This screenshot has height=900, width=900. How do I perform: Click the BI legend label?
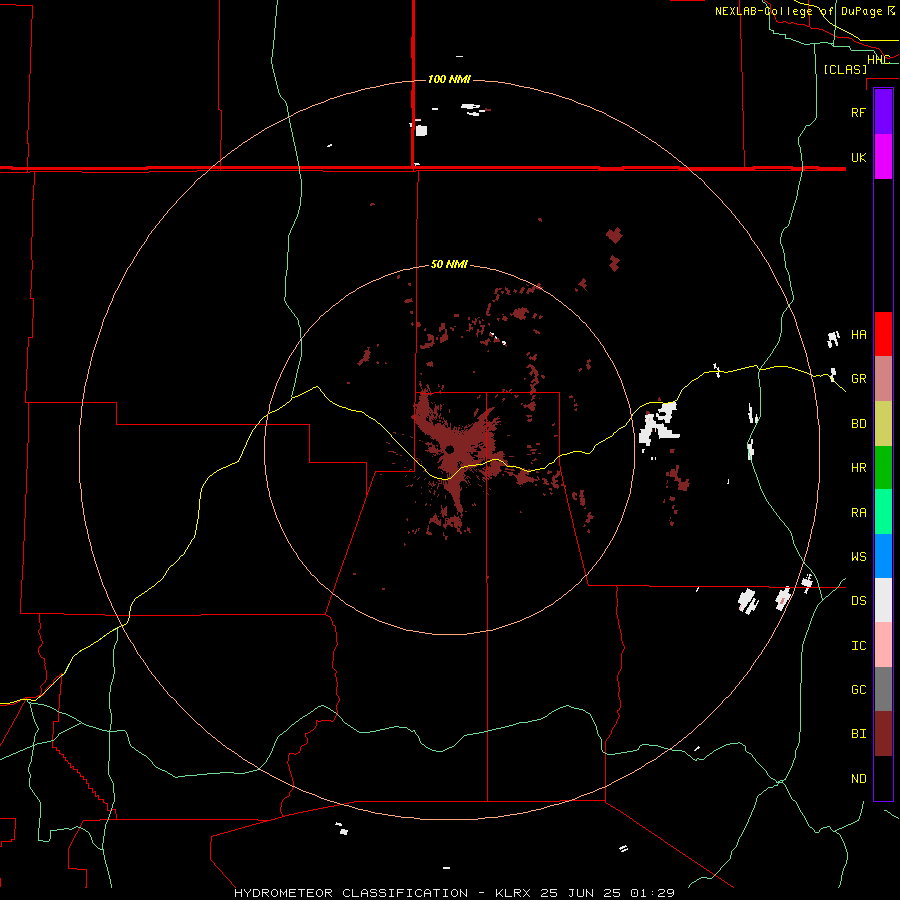[859, 734]
